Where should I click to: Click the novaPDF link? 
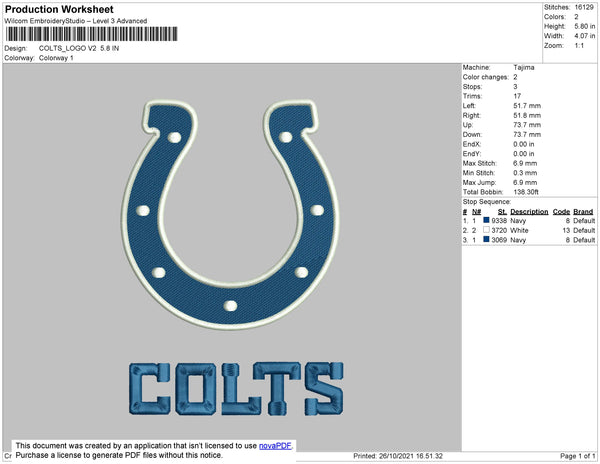[x=275, y=446]
